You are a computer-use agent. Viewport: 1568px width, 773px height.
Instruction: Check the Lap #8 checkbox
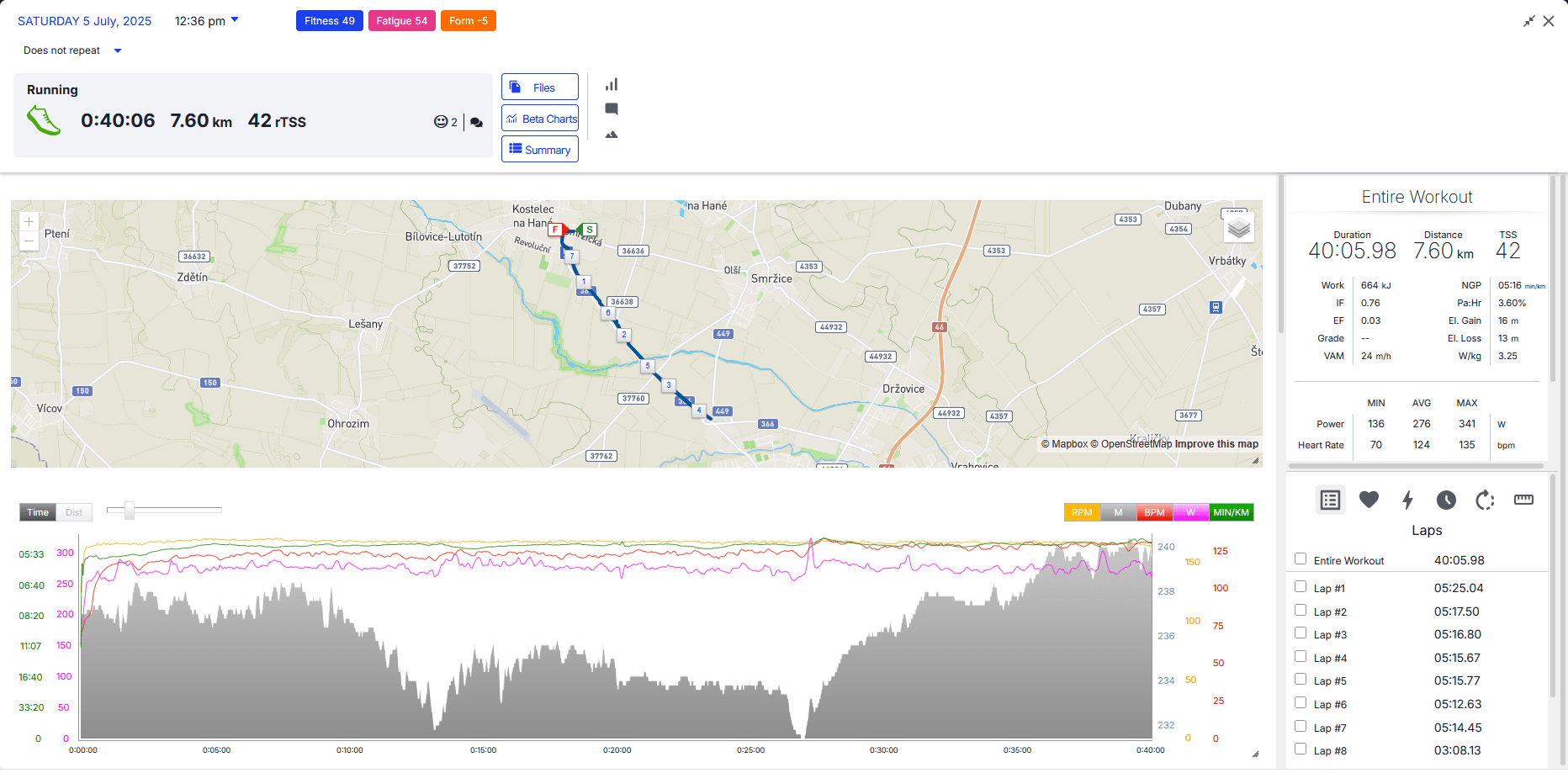[1300, 749]
